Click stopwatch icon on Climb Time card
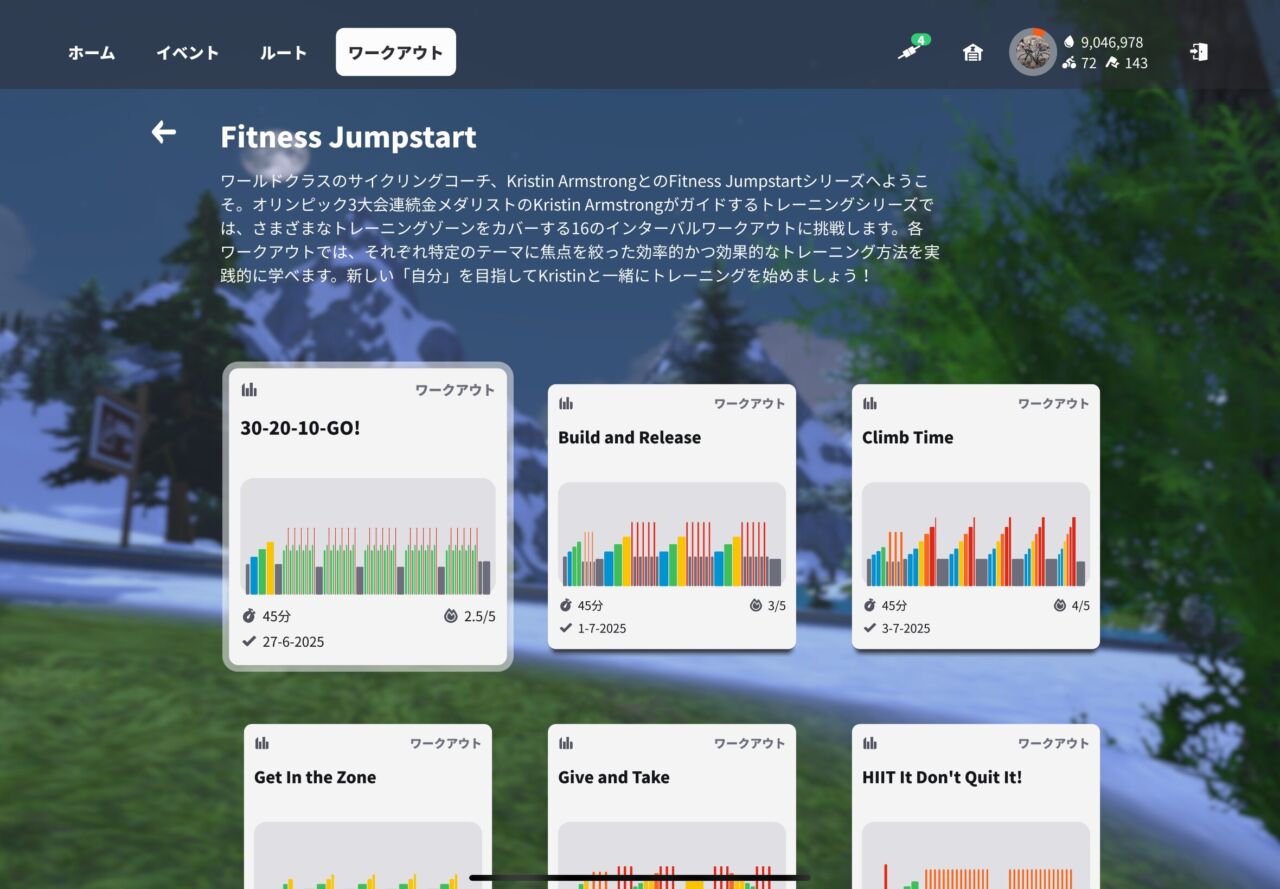This screenshot has height=889, width=1280. click(x=870, y=605)
